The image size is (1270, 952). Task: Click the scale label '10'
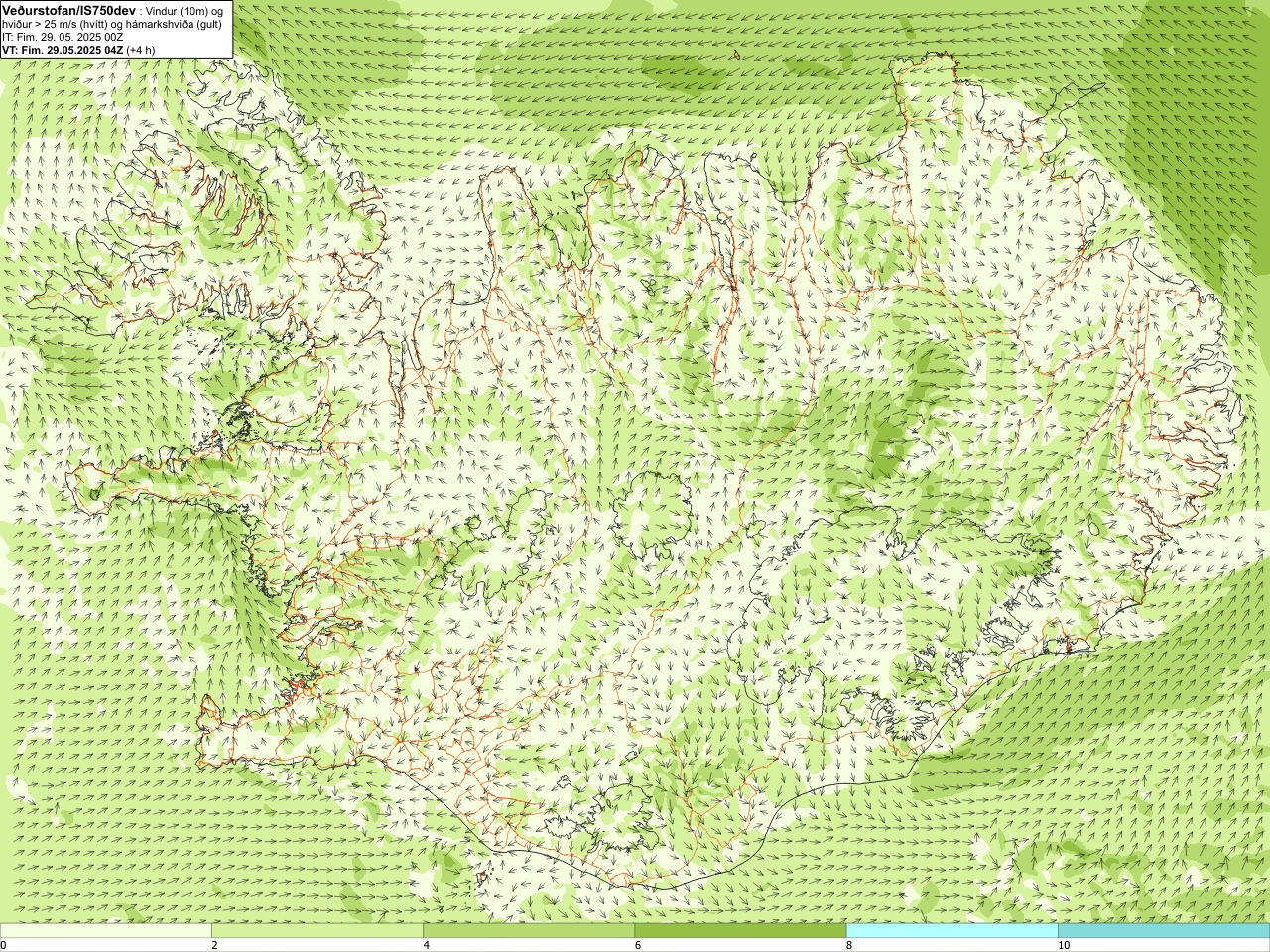[x=1064, y=946]
